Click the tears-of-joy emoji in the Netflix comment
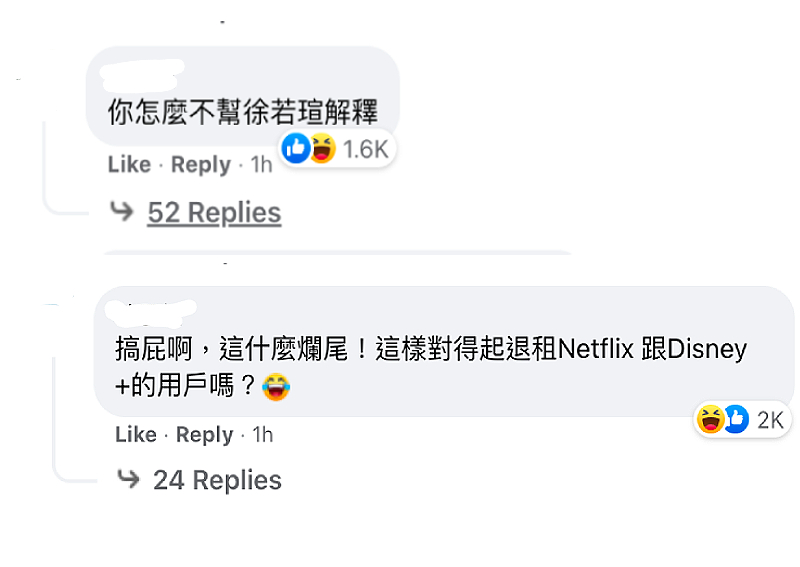 [x=276, y=387]
